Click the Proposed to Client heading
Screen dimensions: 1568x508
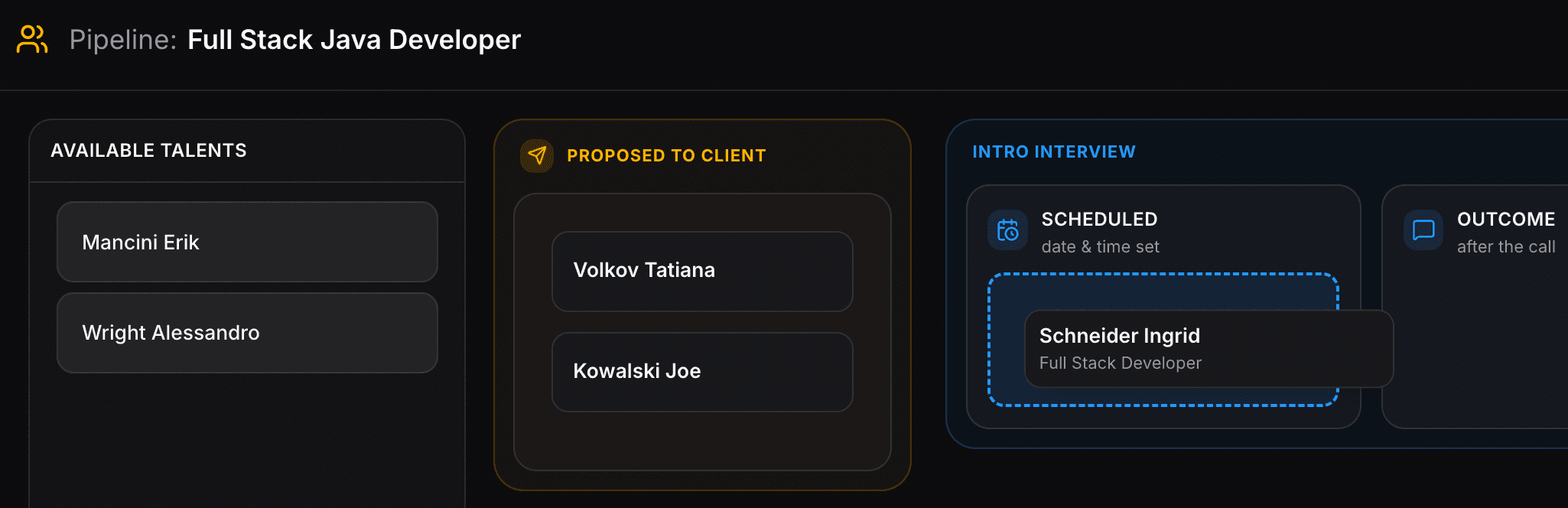666,155
